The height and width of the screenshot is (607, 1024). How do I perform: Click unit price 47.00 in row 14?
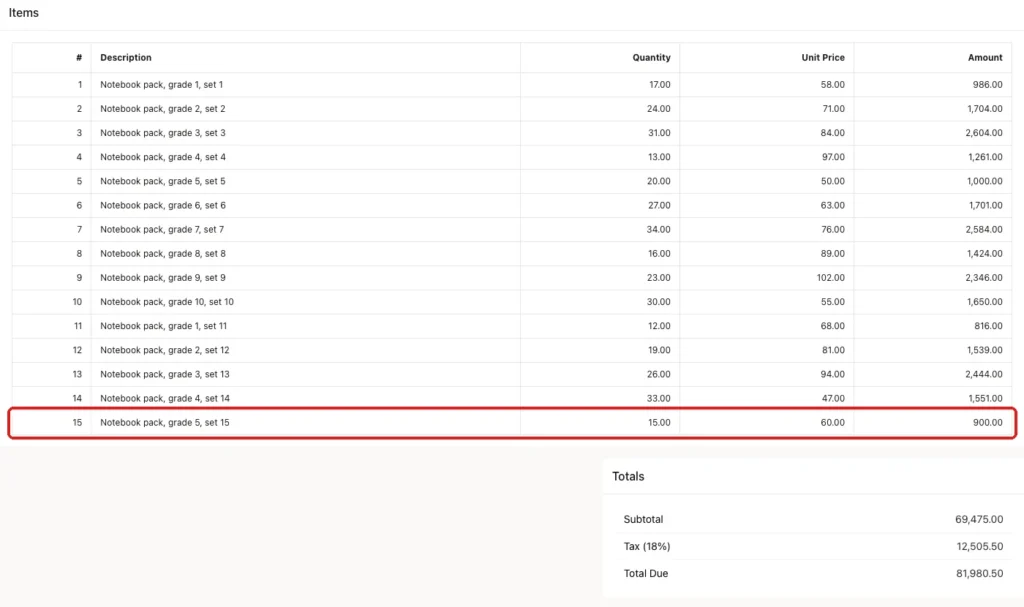pyautogui.click(x=833, y=399)
